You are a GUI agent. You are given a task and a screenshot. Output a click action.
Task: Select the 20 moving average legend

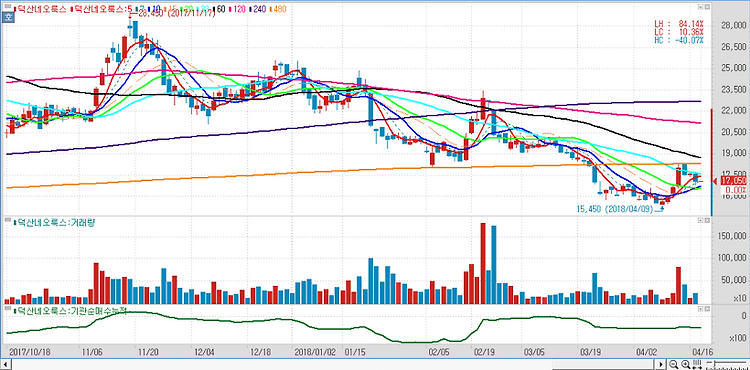[188, 9]
